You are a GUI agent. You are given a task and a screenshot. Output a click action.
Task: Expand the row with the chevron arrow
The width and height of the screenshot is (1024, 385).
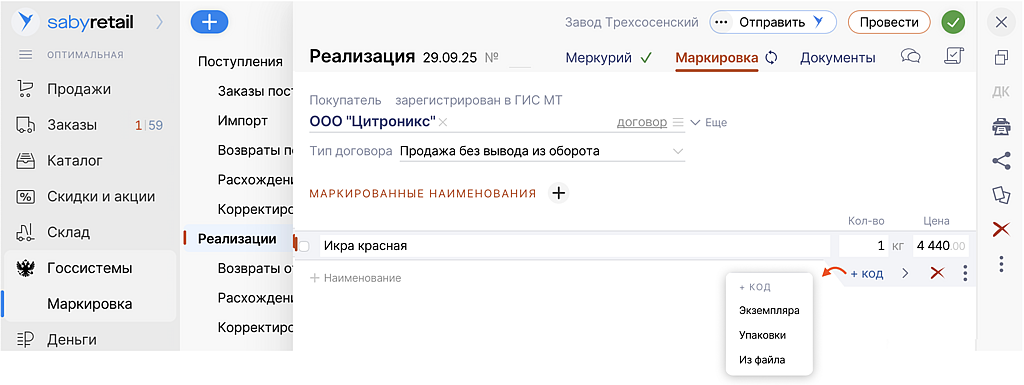[x=905, y=273]
